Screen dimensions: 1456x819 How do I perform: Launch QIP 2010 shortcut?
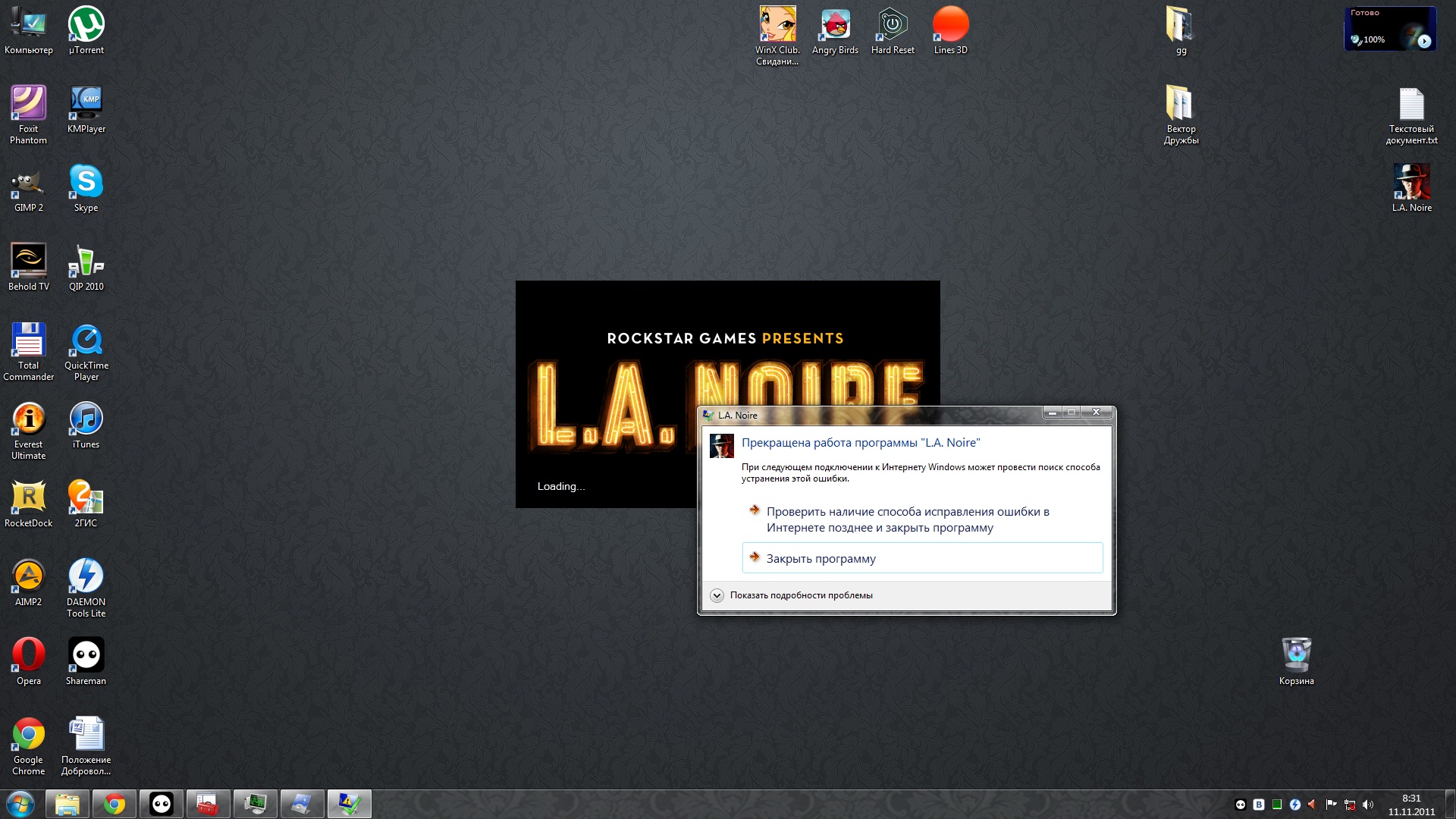pyautogui.click(x=86, y=267)
